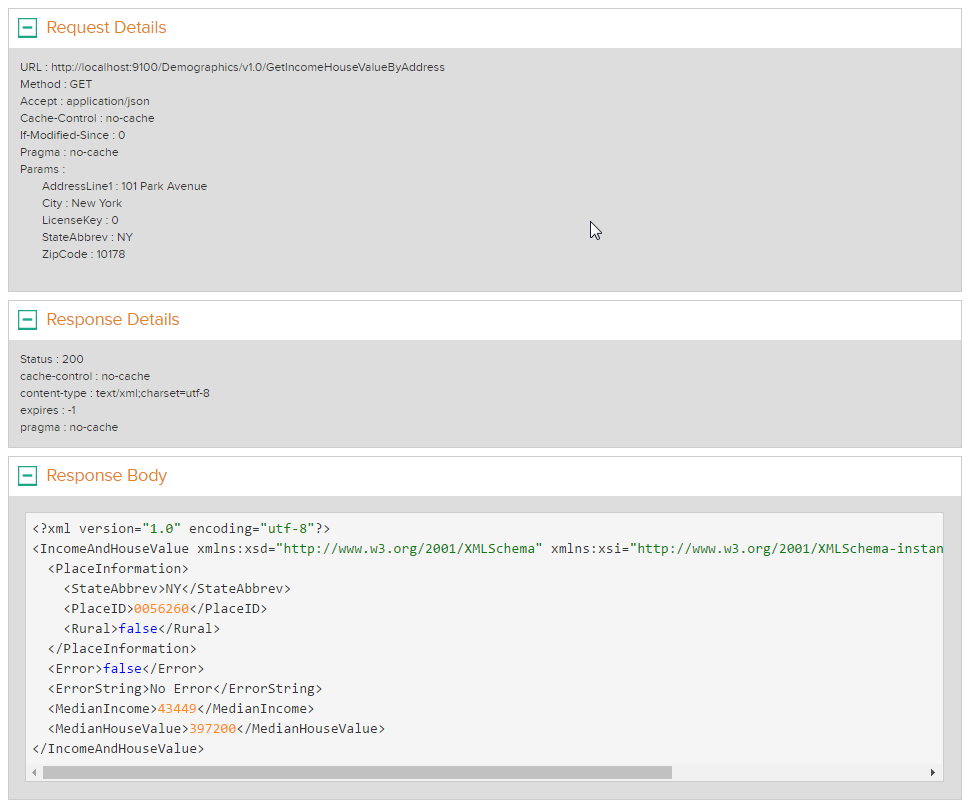Select the highlighted MedianIncome value 43449
Screen dimensions: 969x807
pyautogui.click(x=180, y=708)
